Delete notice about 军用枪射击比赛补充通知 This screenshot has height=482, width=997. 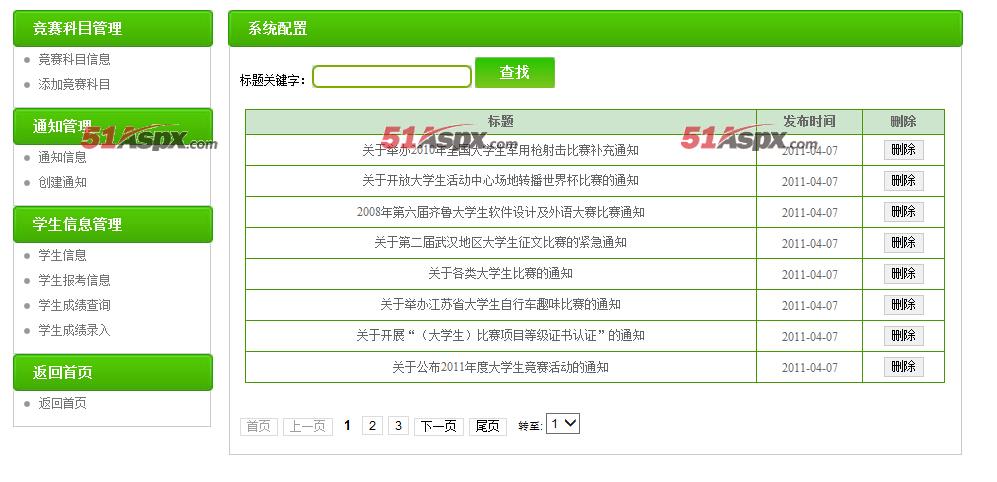tap(904, 150)
